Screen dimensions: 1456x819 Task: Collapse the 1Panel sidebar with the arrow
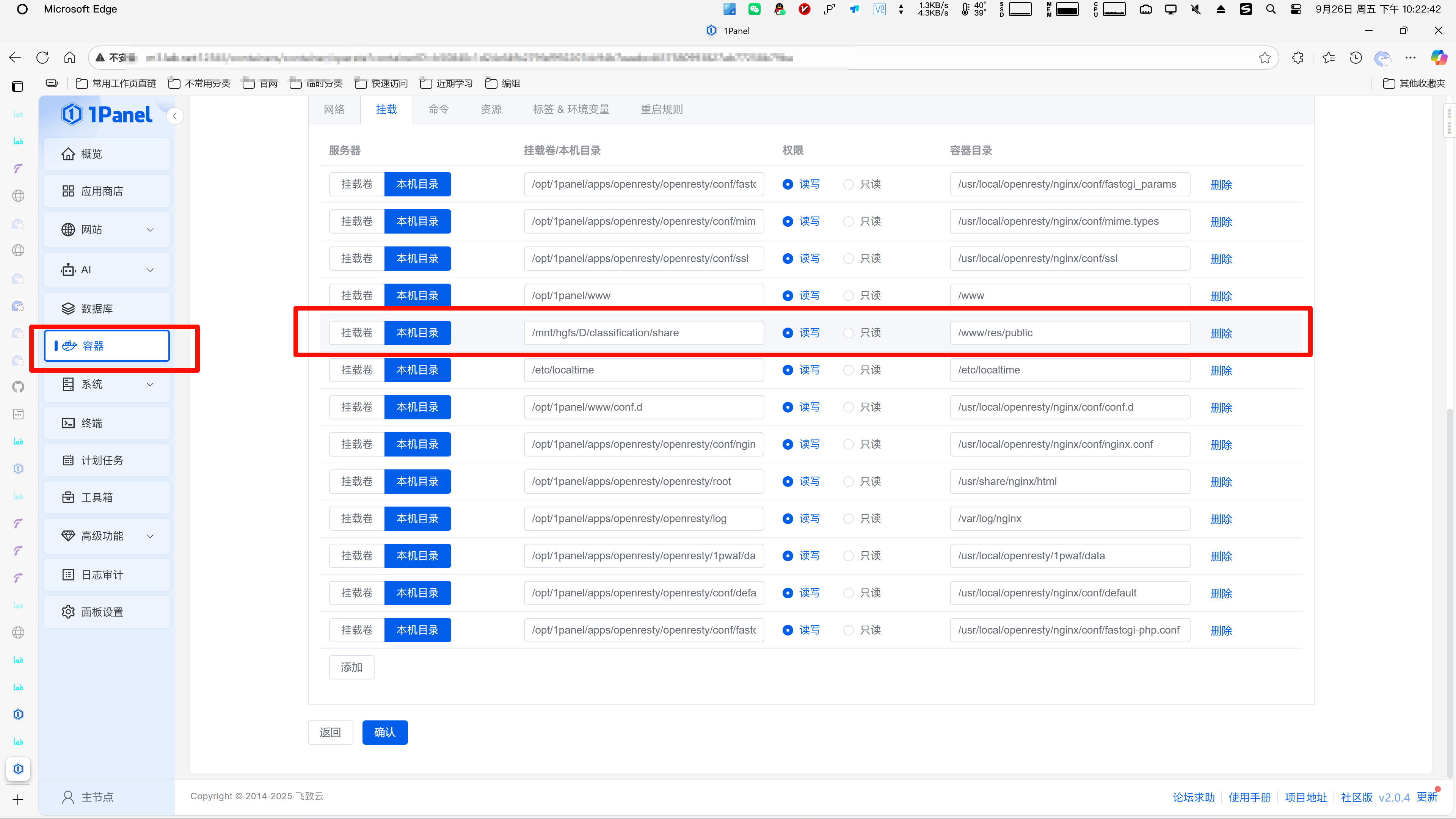click(175, 116)
